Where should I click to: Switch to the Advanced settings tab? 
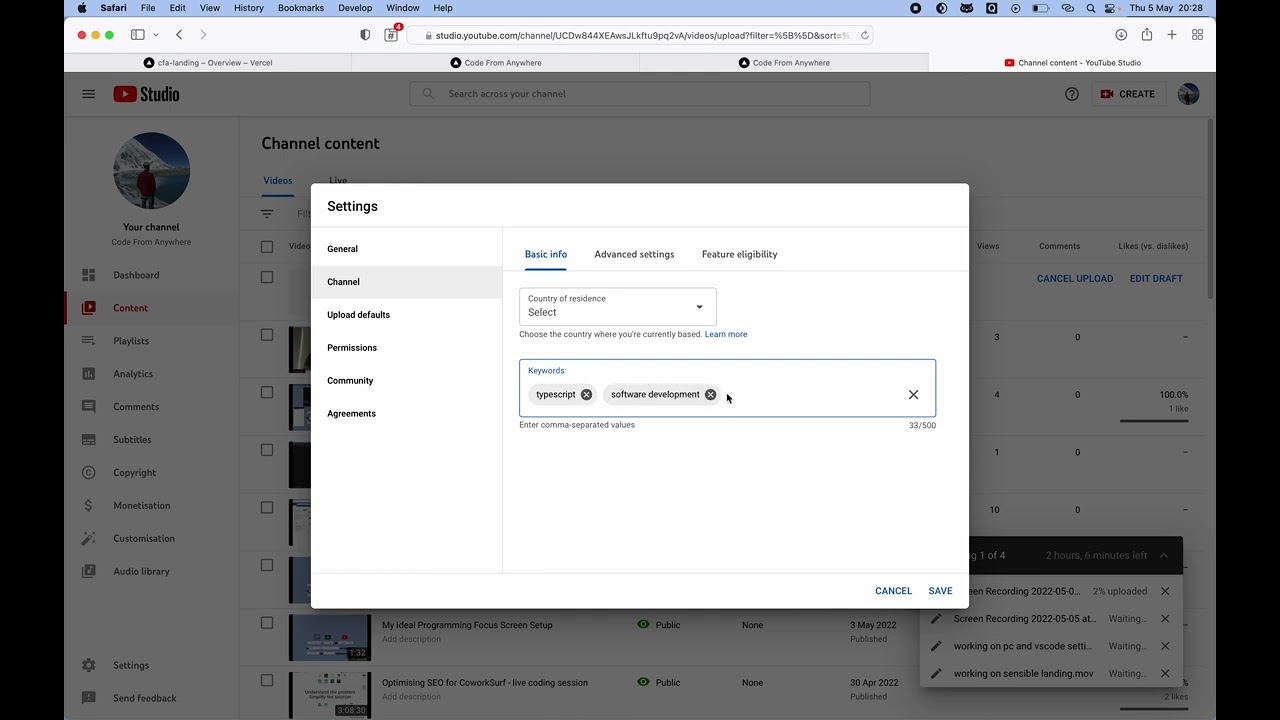(634, 254)
